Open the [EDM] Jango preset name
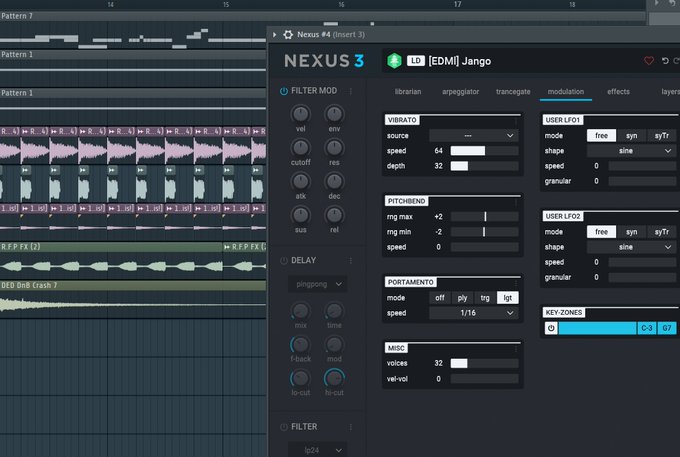Viewport: 680px width, 457px height. tap(460, 61)
